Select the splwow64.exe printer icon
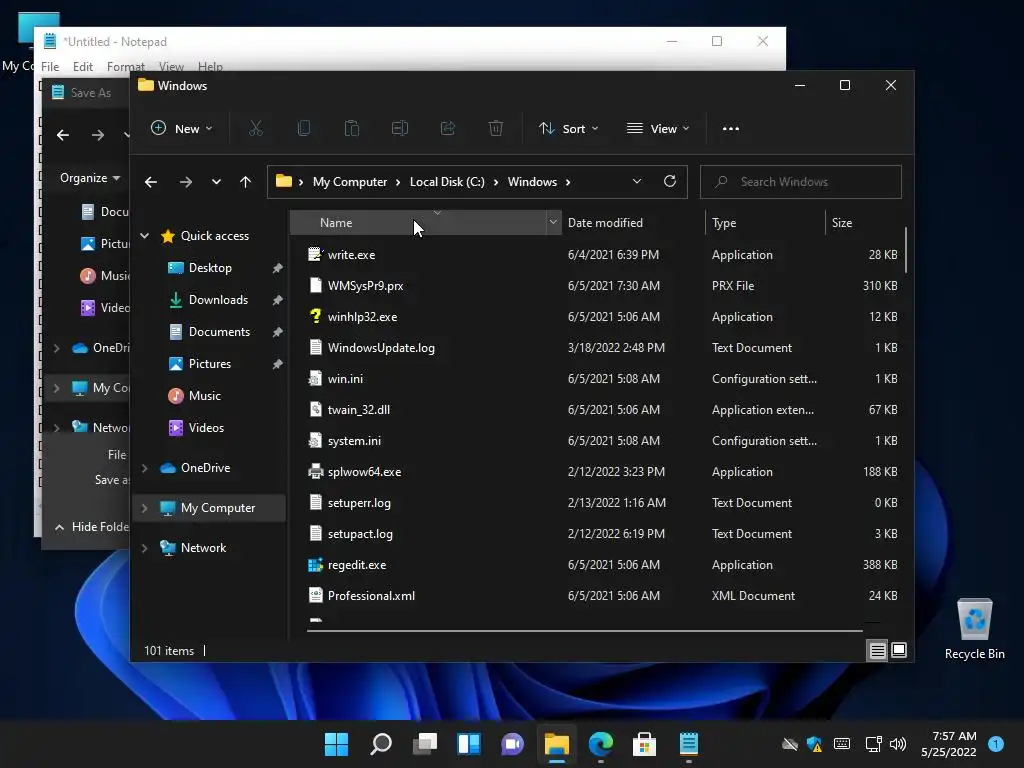This screenshot has width=1024, height=768. tap(315, 472)
